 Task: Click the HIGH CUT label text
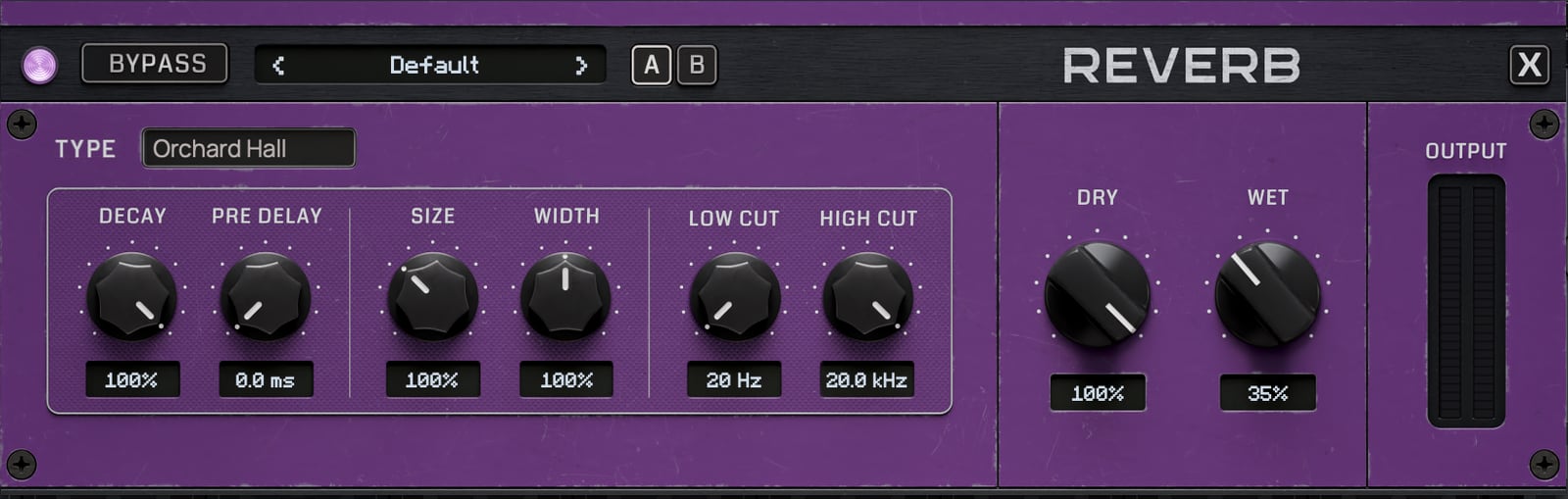click(x=868, y=219)
